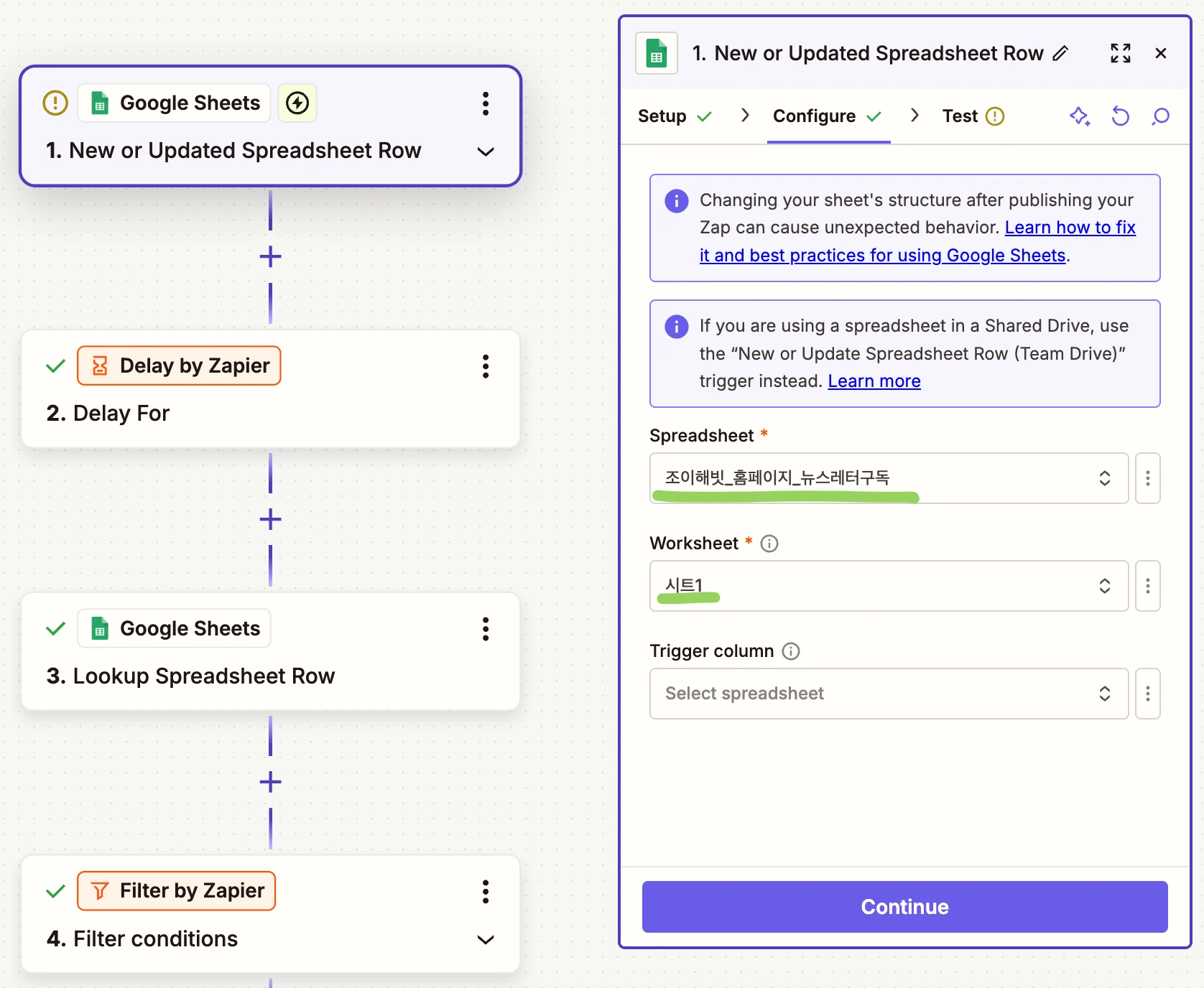Click the AI sparkle icon

pos(1079,116)
